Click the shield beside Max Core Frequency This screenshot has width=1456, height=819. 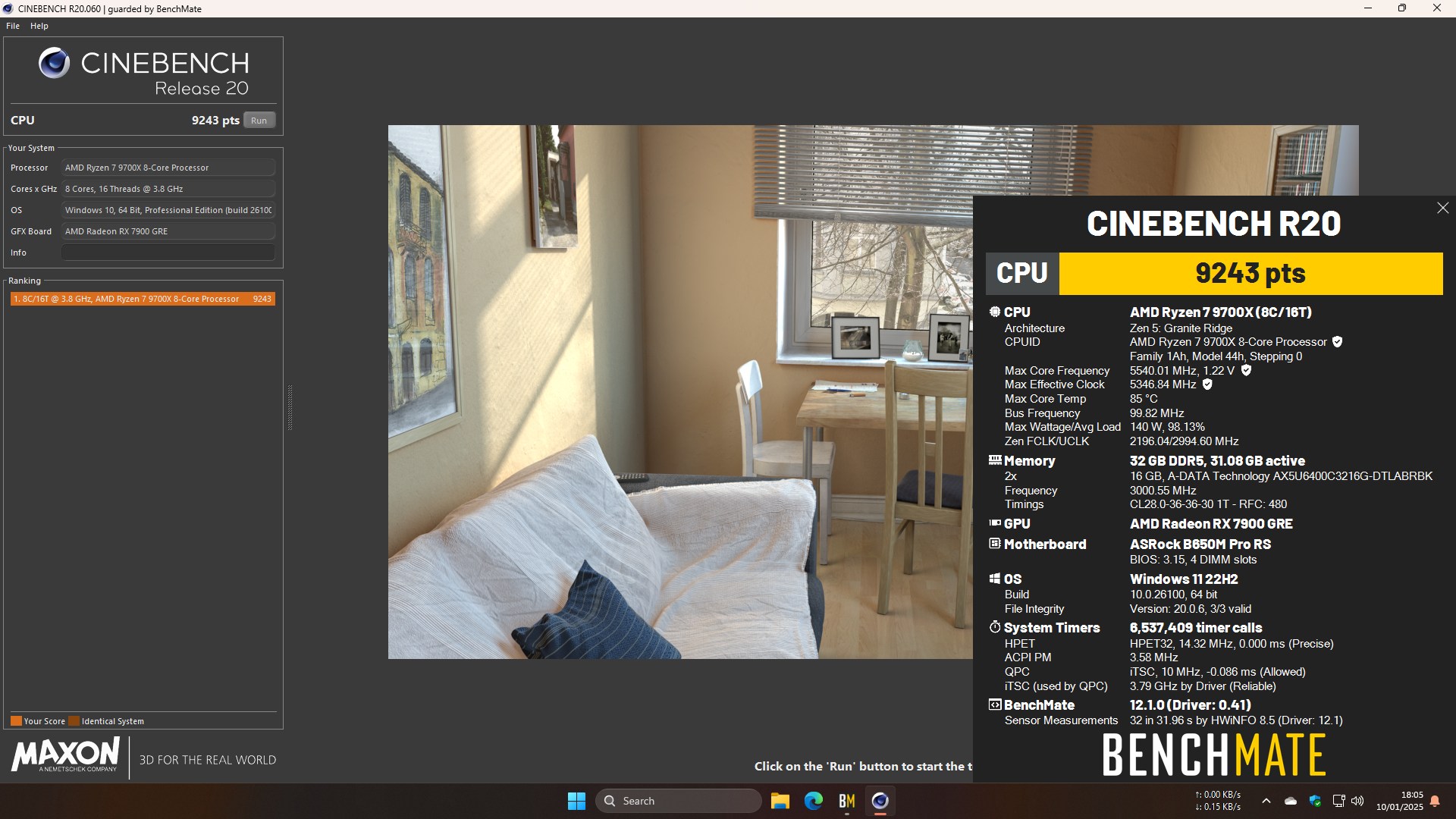coord(1246,370)
